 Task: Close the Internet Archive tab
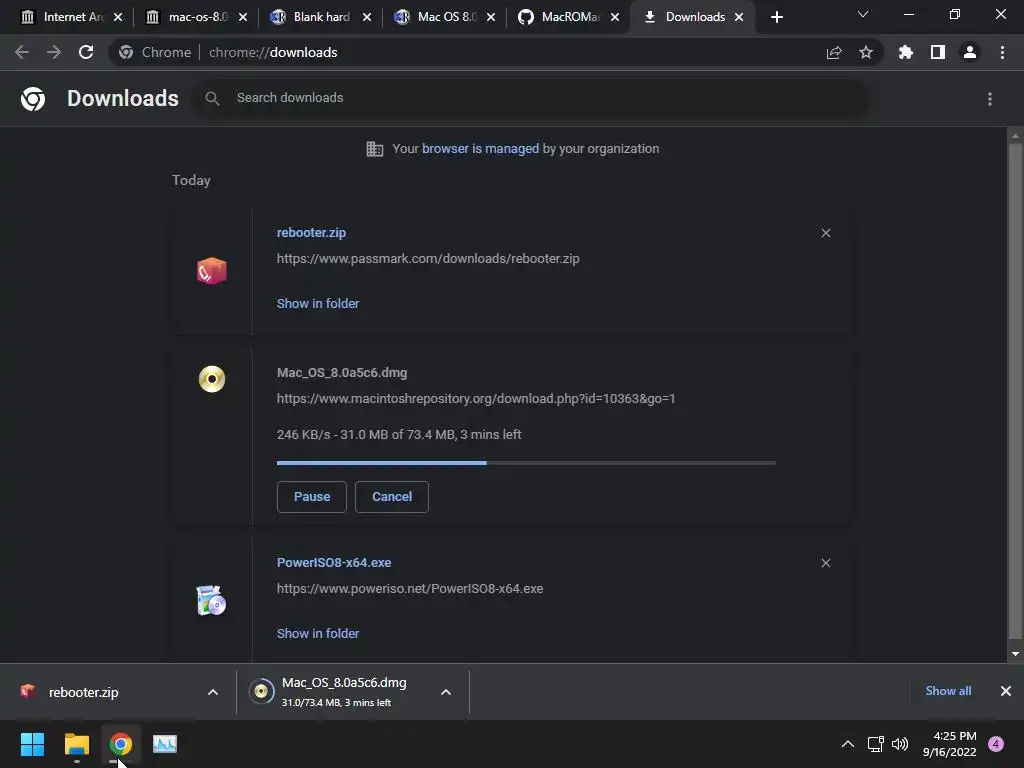118,17
